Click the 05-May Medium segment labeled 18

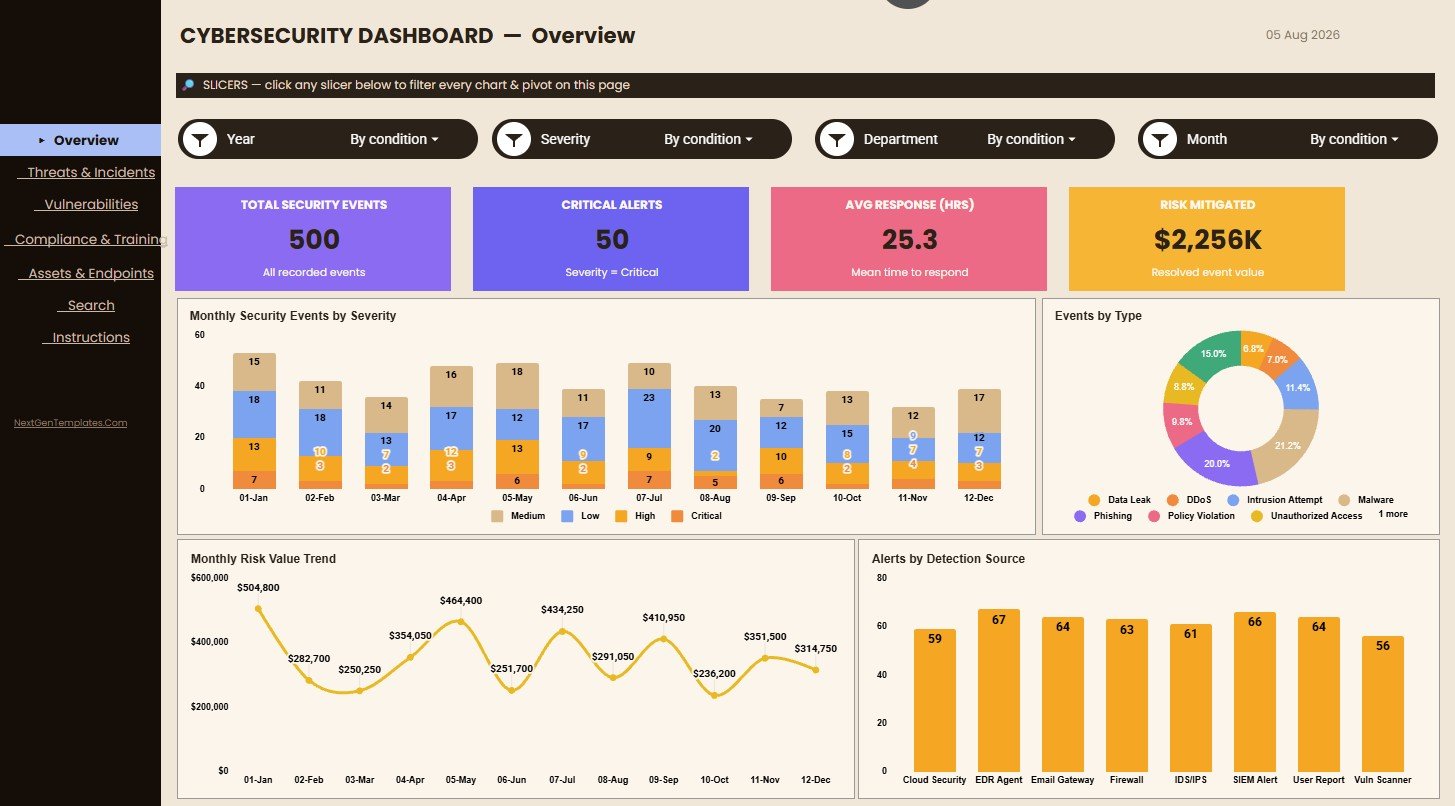point(517,386)
